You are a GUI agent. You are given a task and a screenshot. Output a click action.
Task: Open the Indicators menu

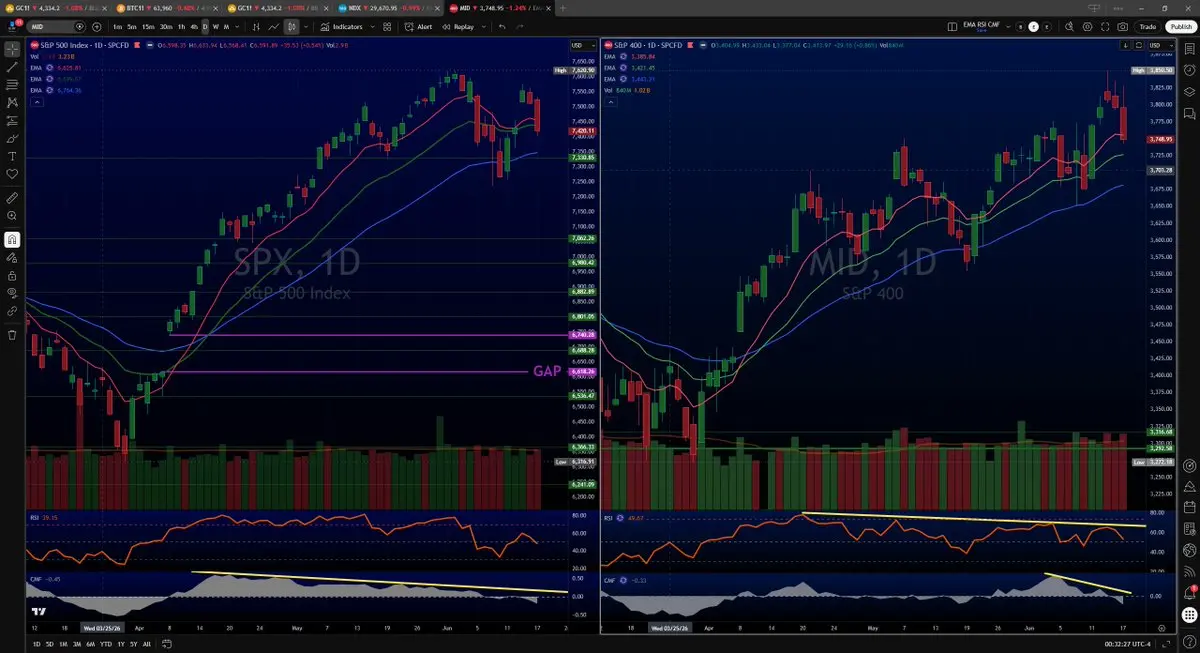click(x=341, y=27)
